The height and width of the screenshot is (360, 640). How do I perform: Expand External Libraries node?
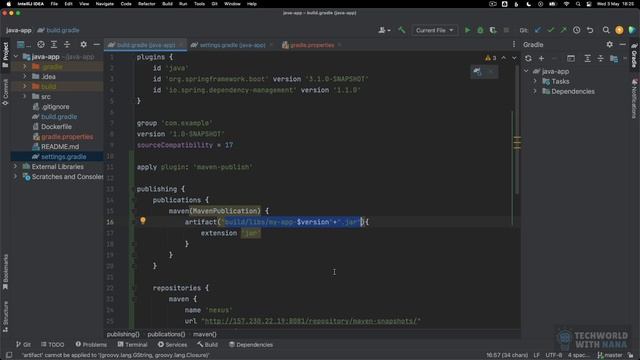coord(16,167)
